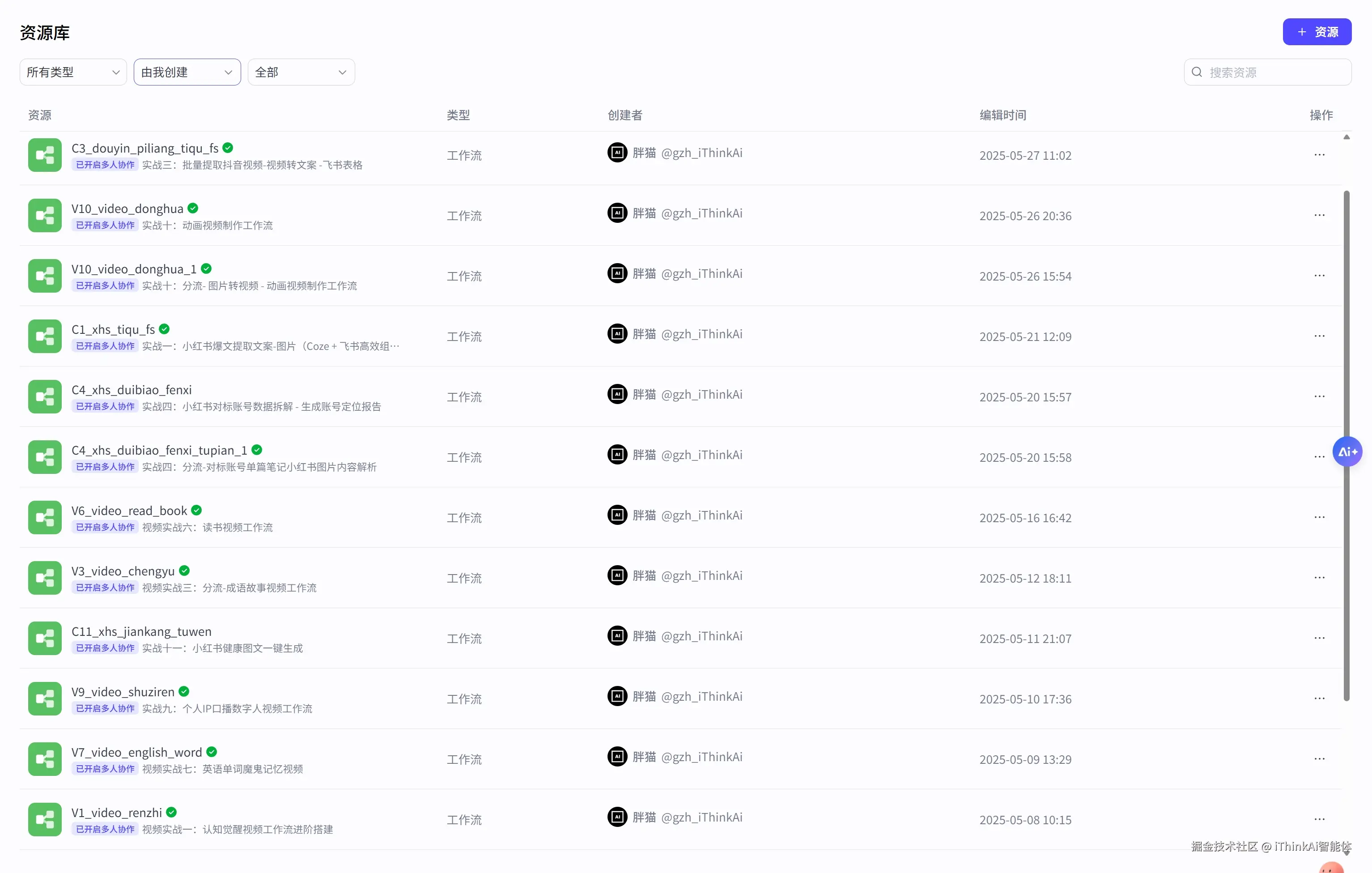This screenshot has height=873, width=1372.
Task: Open more options for C4_xhs_duibiao_fenxi row
Action: pyautogui.click(x=1319, y=396)
